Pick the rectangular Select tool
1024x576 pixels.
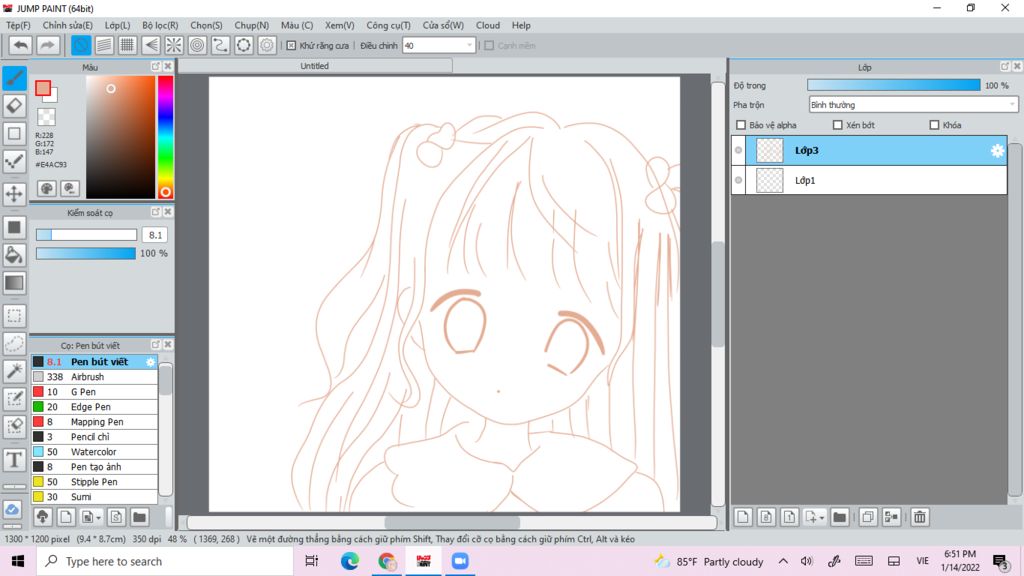14,316
